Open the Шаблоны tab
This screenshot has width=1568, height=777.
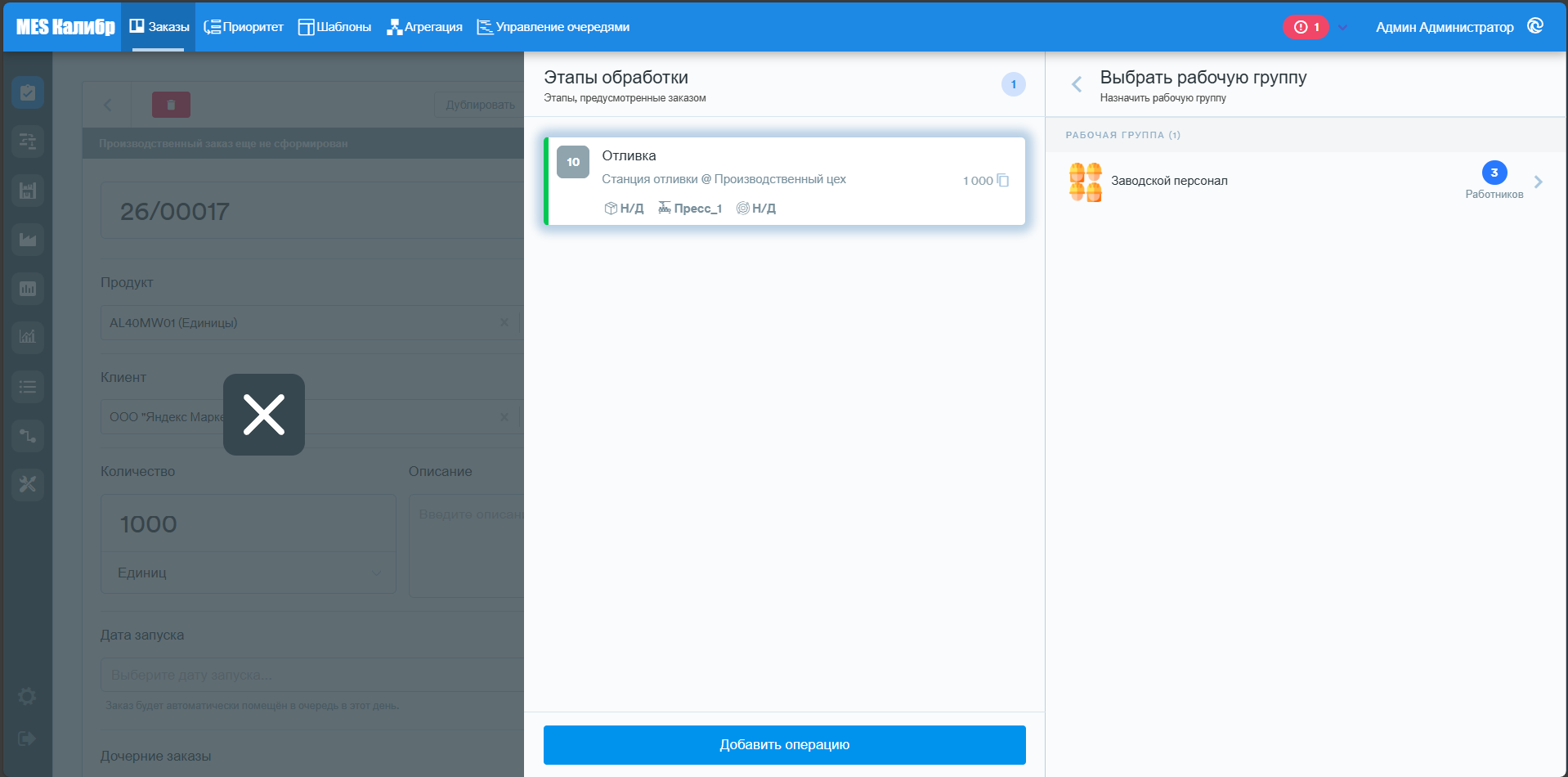(x=334, y=27)
